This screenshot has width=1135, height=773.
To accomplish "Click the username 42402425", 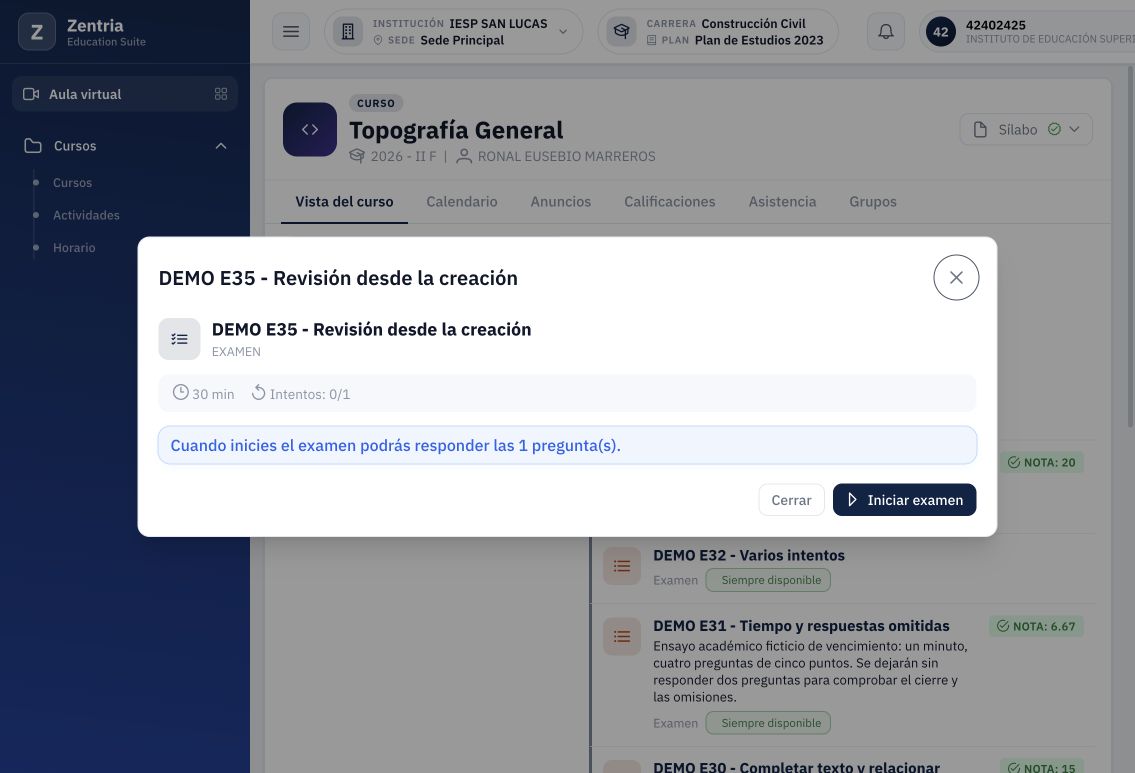I will [x=995, y=25].
